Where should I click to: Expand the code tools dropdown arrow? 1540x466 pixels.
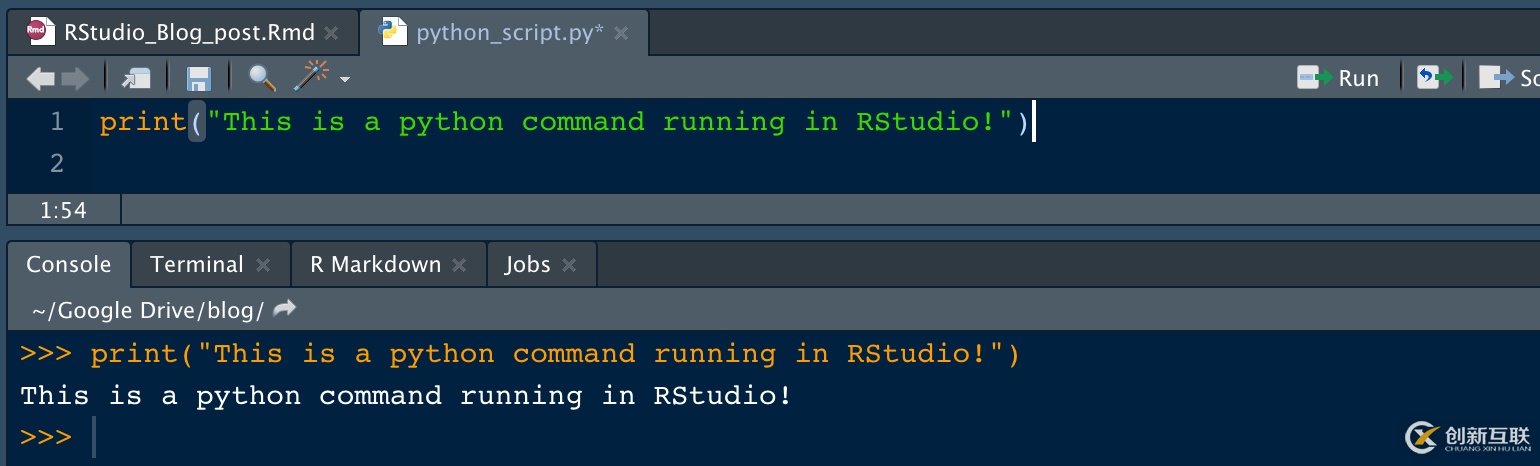[345, 79]
